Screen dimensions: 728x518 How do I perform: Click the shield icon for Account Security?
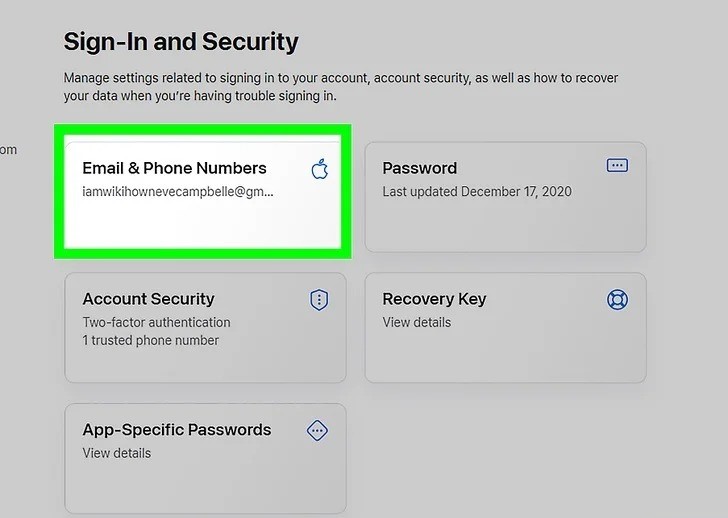(x=319, y=299)
